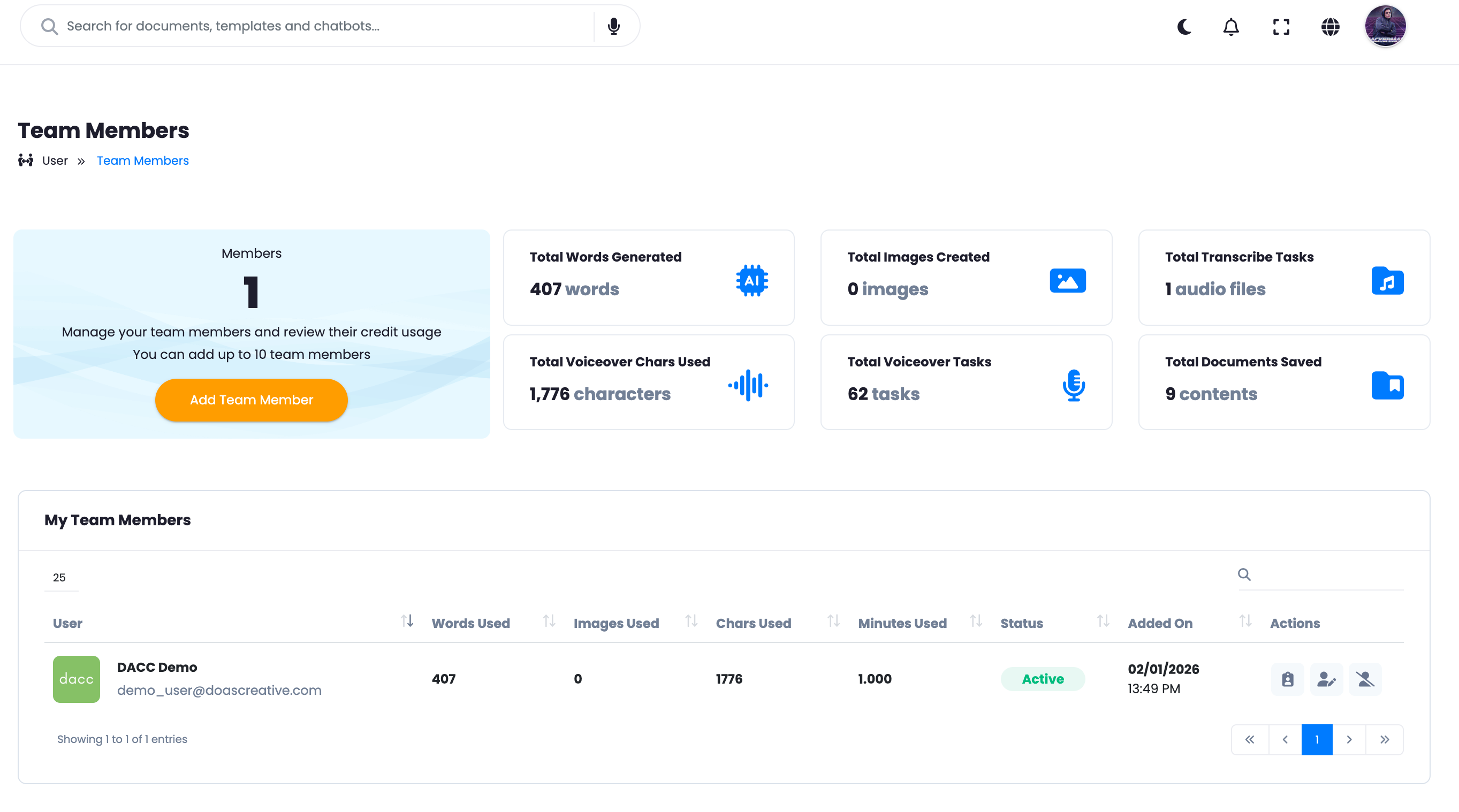Click the team members table search field
The image size is (1459, 812).
pyautogui.click(x=1325, y=574)
